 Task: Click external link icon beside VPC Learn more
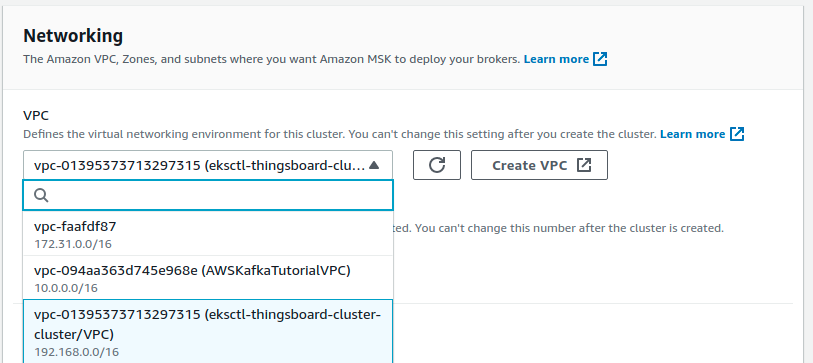click(x=737, y=134)
